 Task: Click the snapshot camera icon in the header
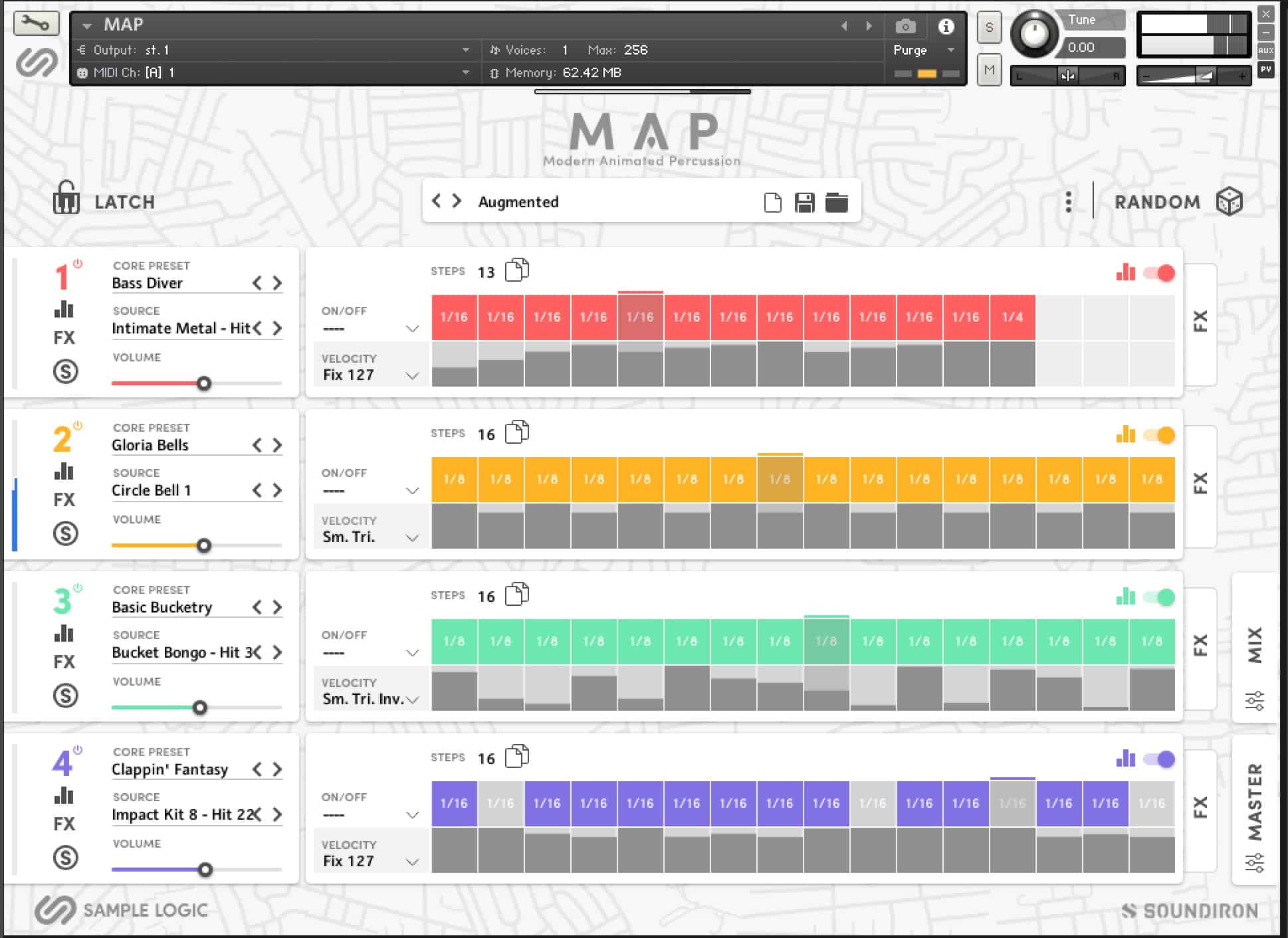click(905, 27)
